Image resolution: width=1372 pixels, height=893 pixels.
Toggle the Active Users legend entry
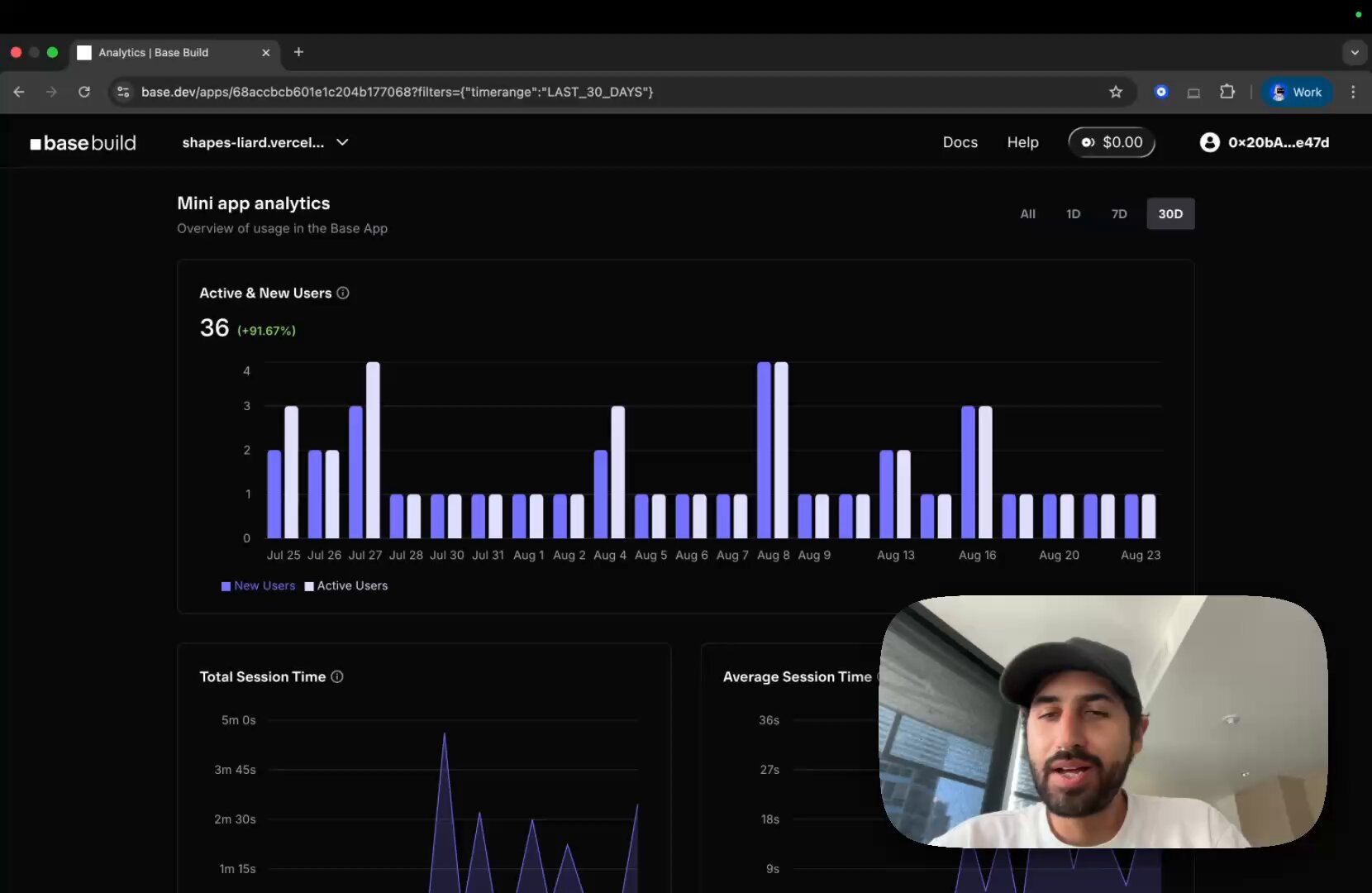pos(346,585)
